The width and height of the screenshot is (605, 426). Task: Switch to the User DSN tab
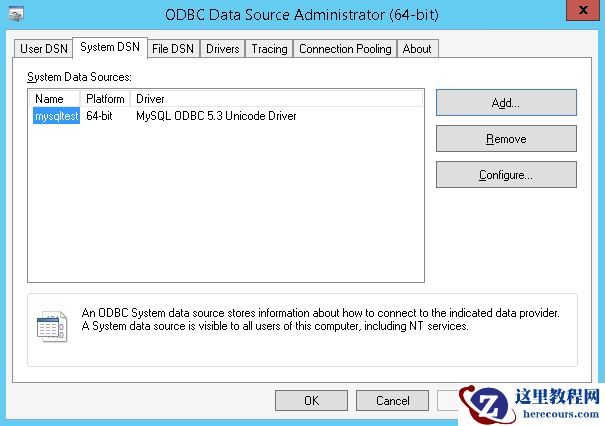(45, 48)
